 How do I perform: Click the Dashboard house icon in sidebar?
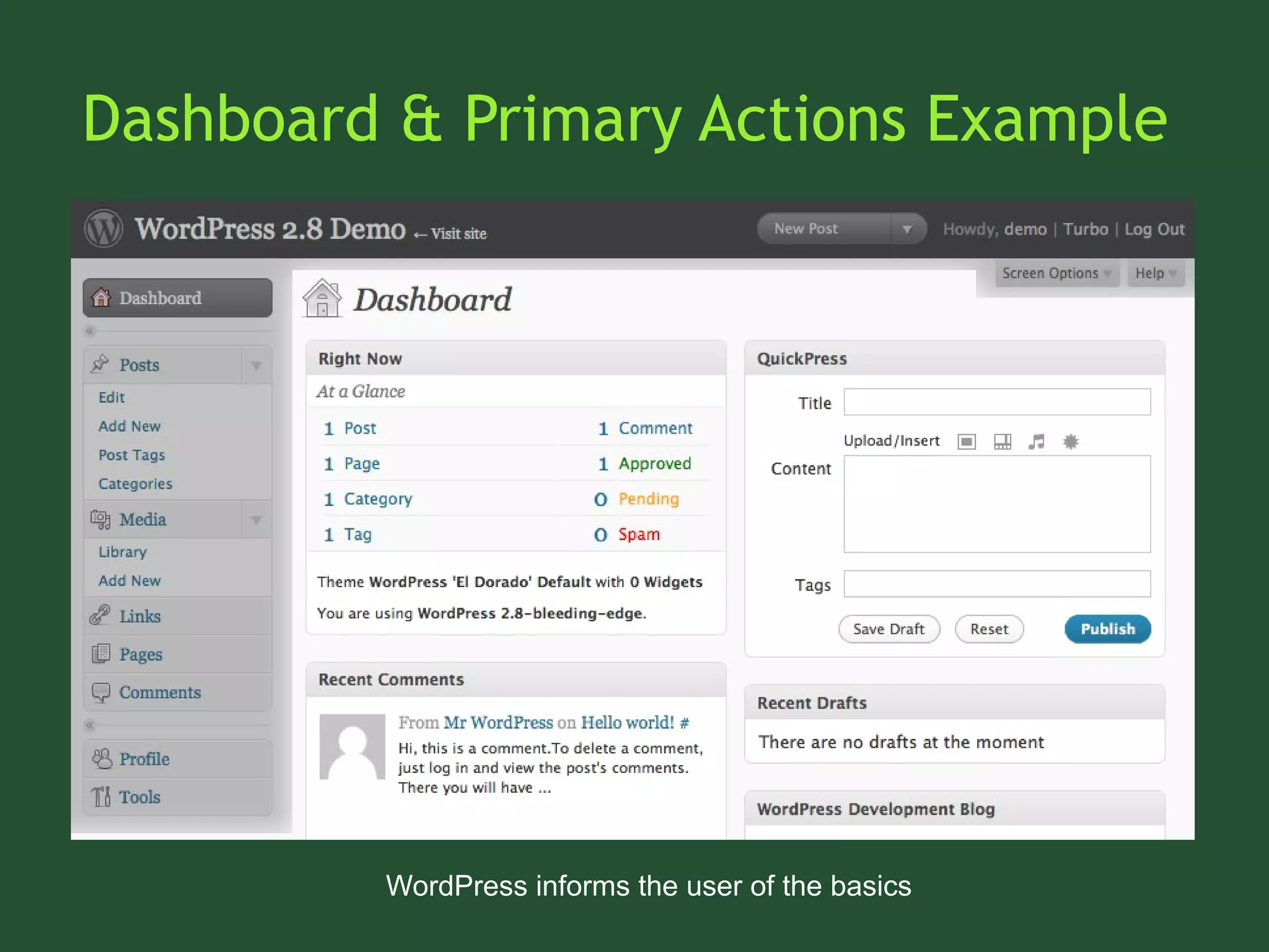(x=101, y=298)
